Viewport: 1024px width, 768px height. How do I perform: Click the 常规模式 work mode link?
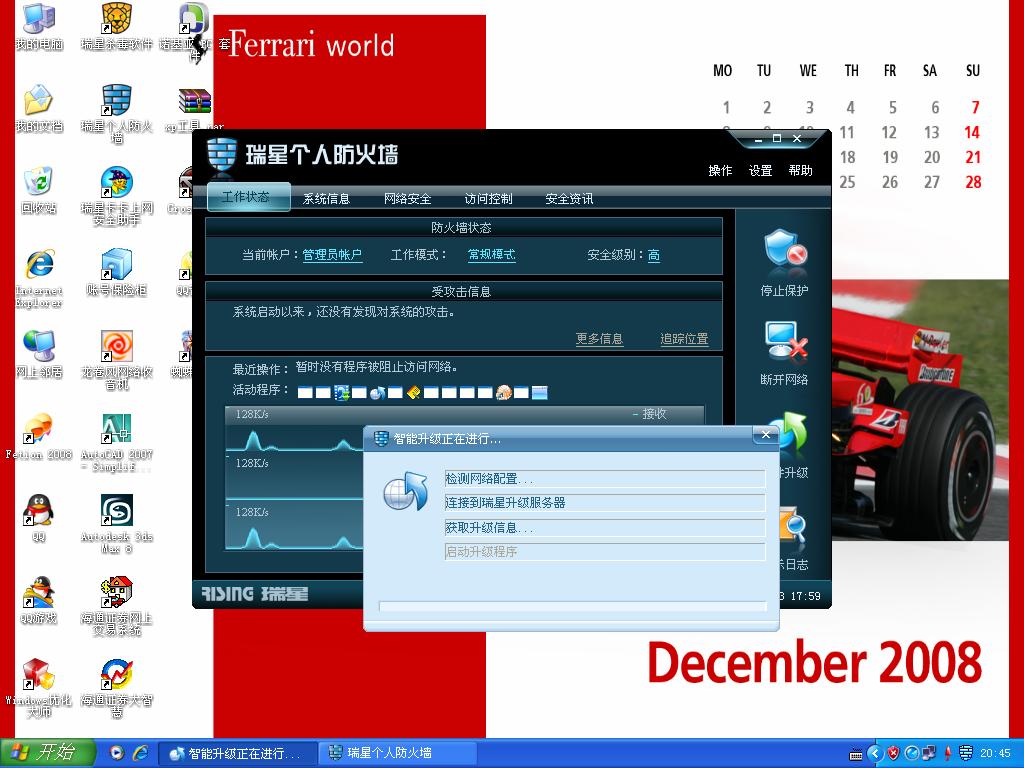(x=491, y=255)
